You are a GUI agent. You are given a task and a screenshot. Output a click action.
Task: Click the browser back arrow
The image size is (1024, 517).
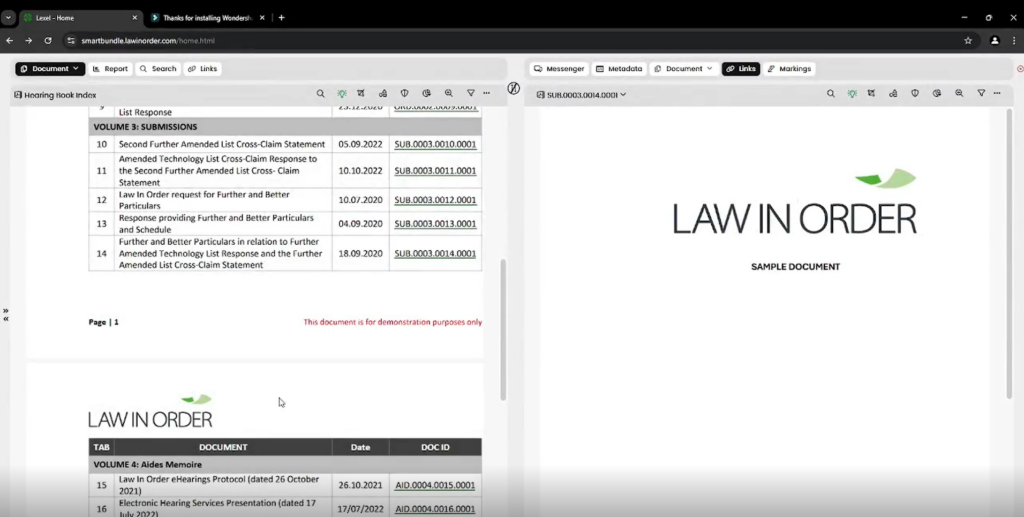coord(10,40)
